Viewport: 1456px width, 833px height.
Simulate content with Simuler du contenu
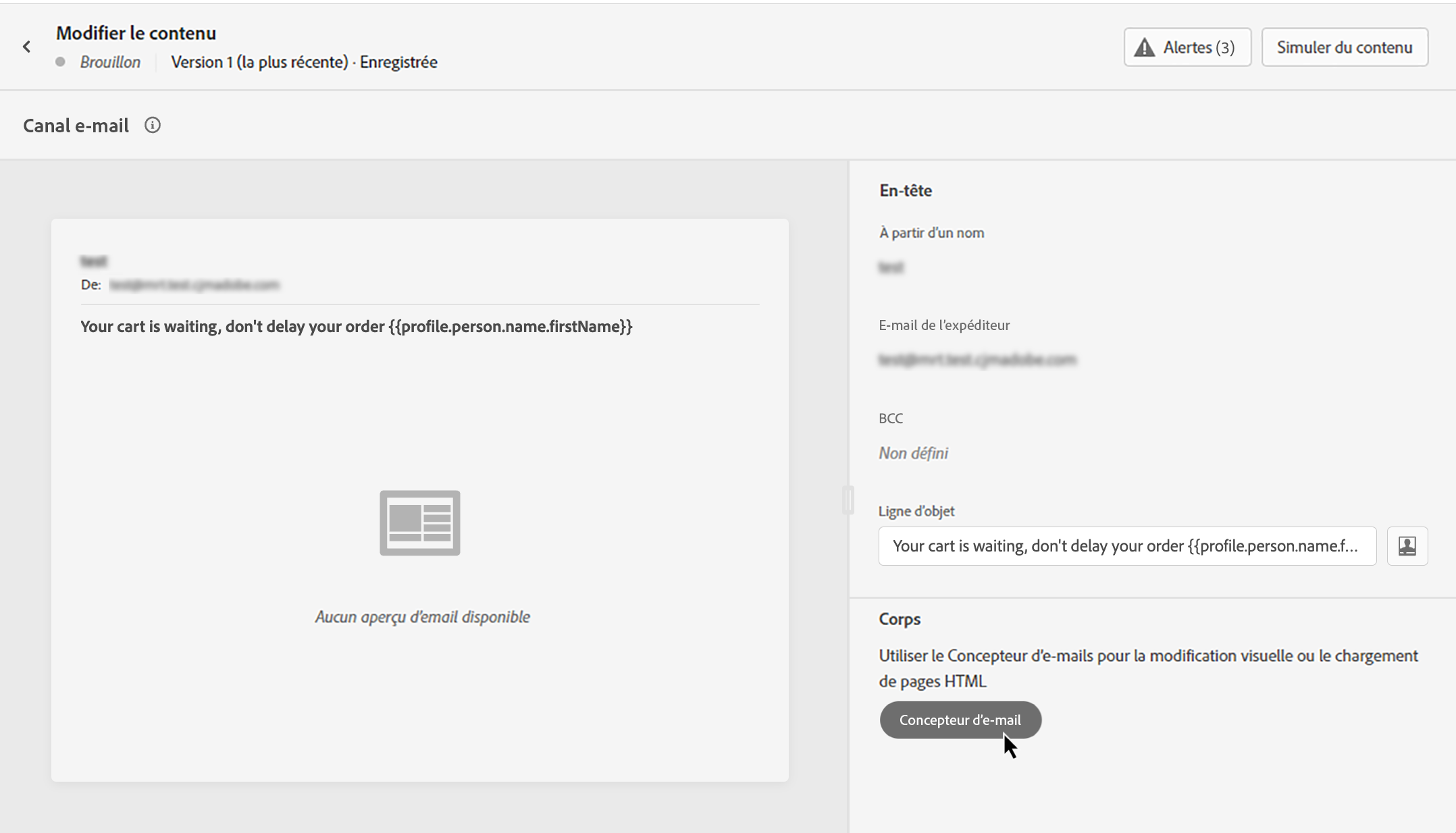click(x=1344, y=47)
